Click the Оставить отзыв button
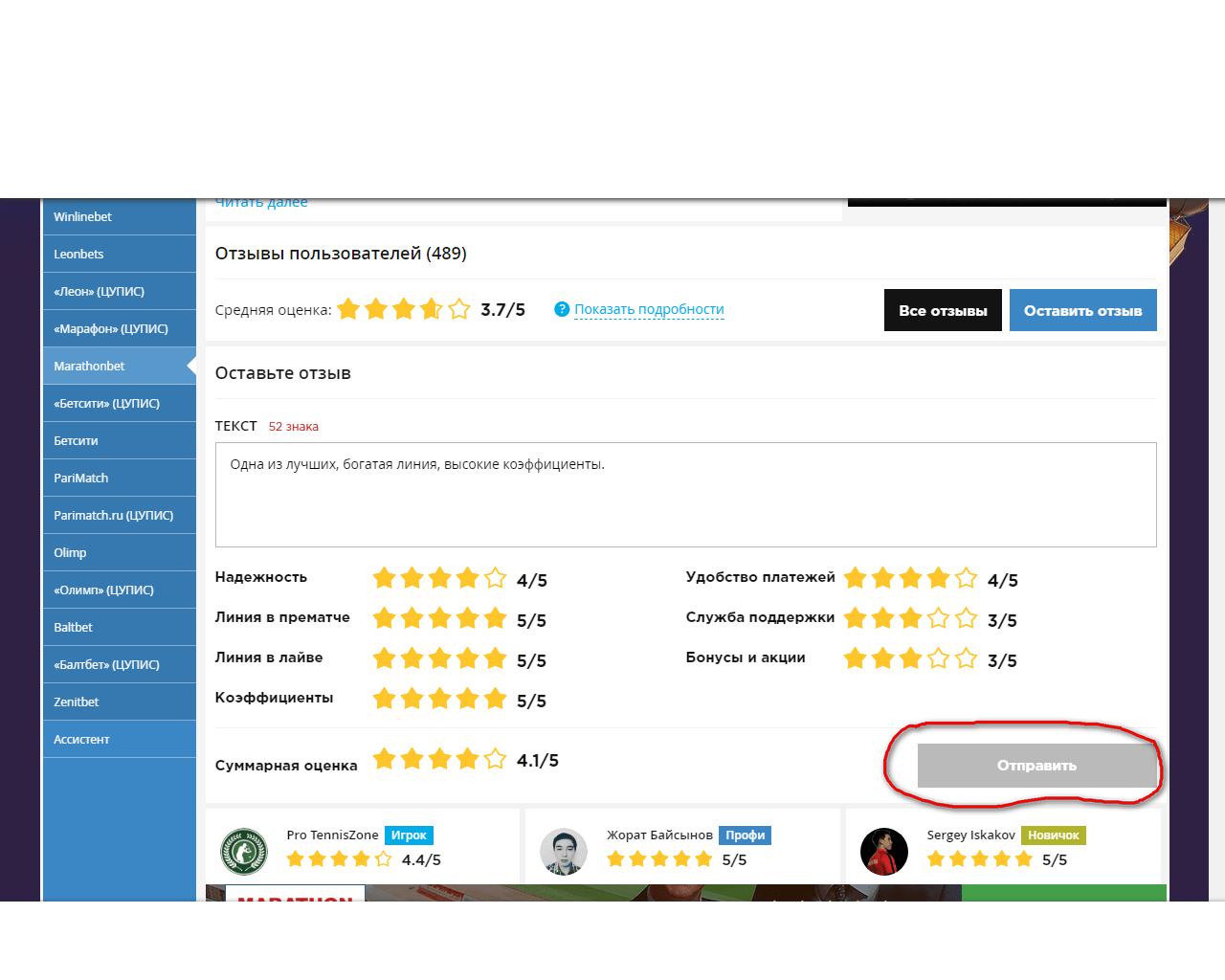1225x980 pixels. pyautogui.click(x=1082, y=310)
